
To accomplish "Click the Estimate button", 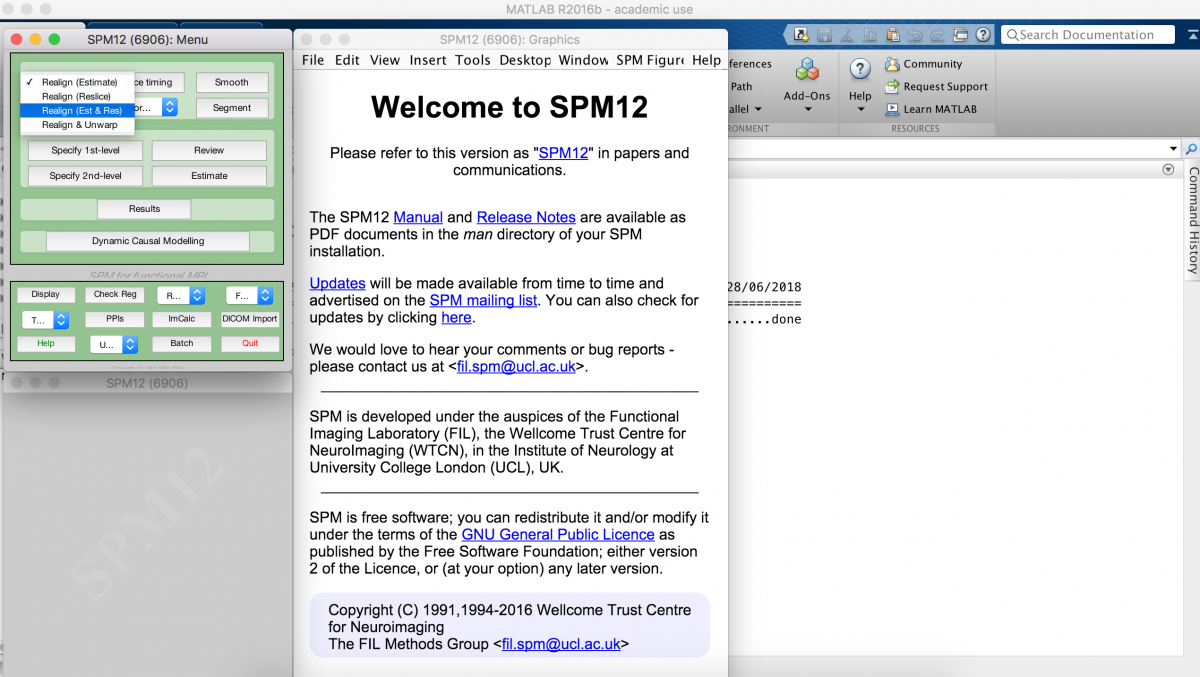I will coord(210,176).
